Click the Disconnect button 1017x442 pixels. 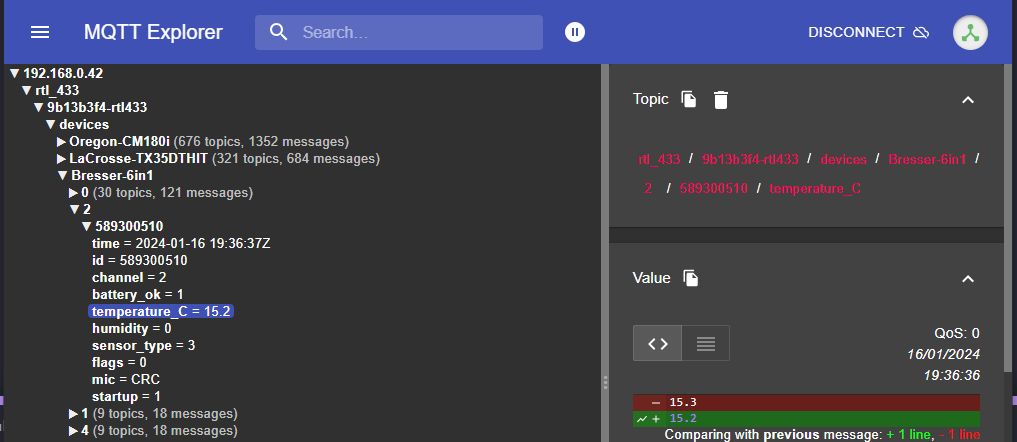tap(868, 32)
